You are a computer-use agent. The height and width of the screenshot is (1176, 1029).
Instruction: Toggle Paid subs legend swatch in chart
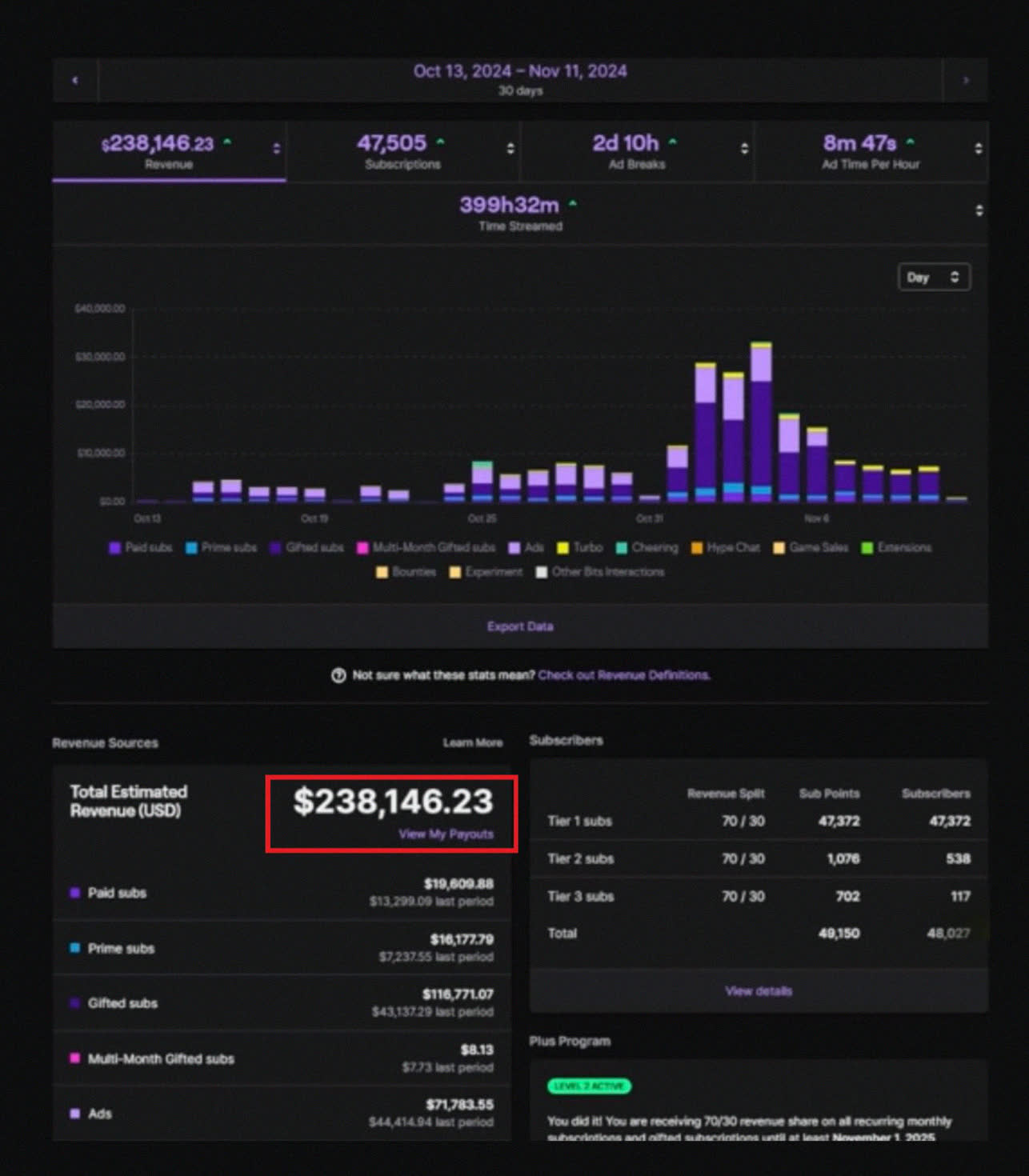[x=115, y=548]
